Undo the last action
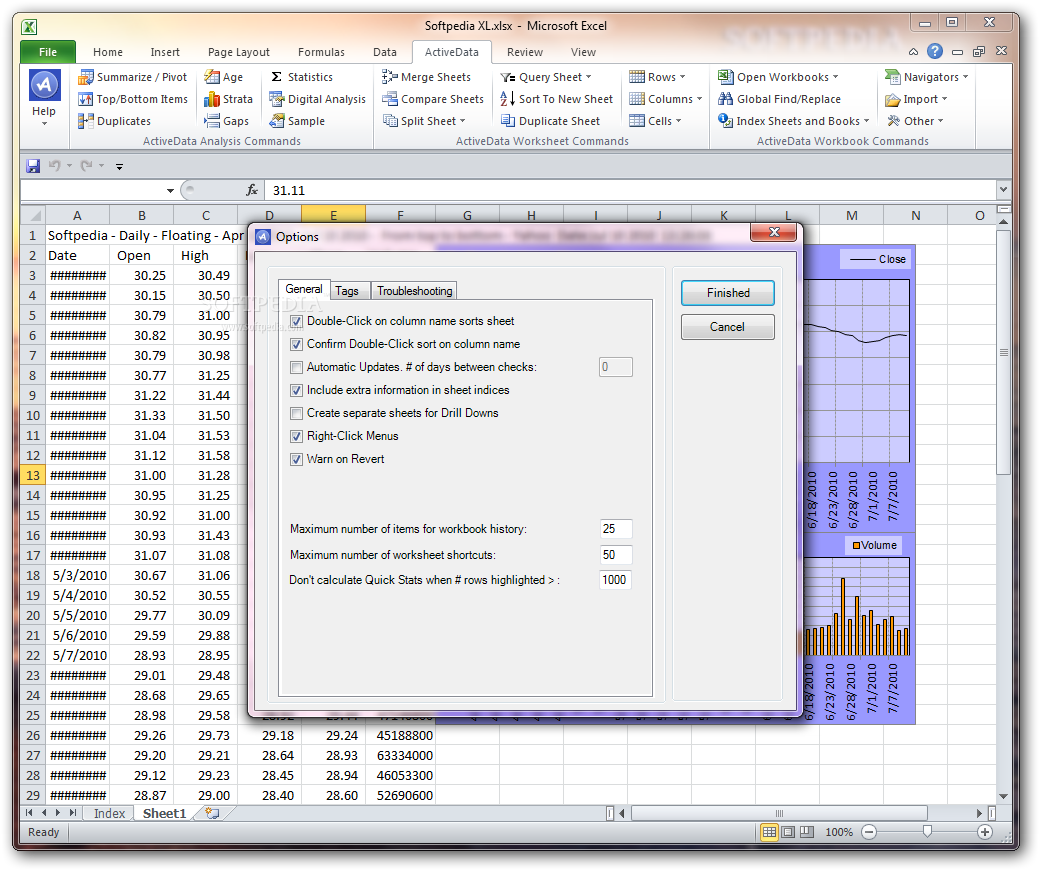1040x871 pixels. point(54,166)
